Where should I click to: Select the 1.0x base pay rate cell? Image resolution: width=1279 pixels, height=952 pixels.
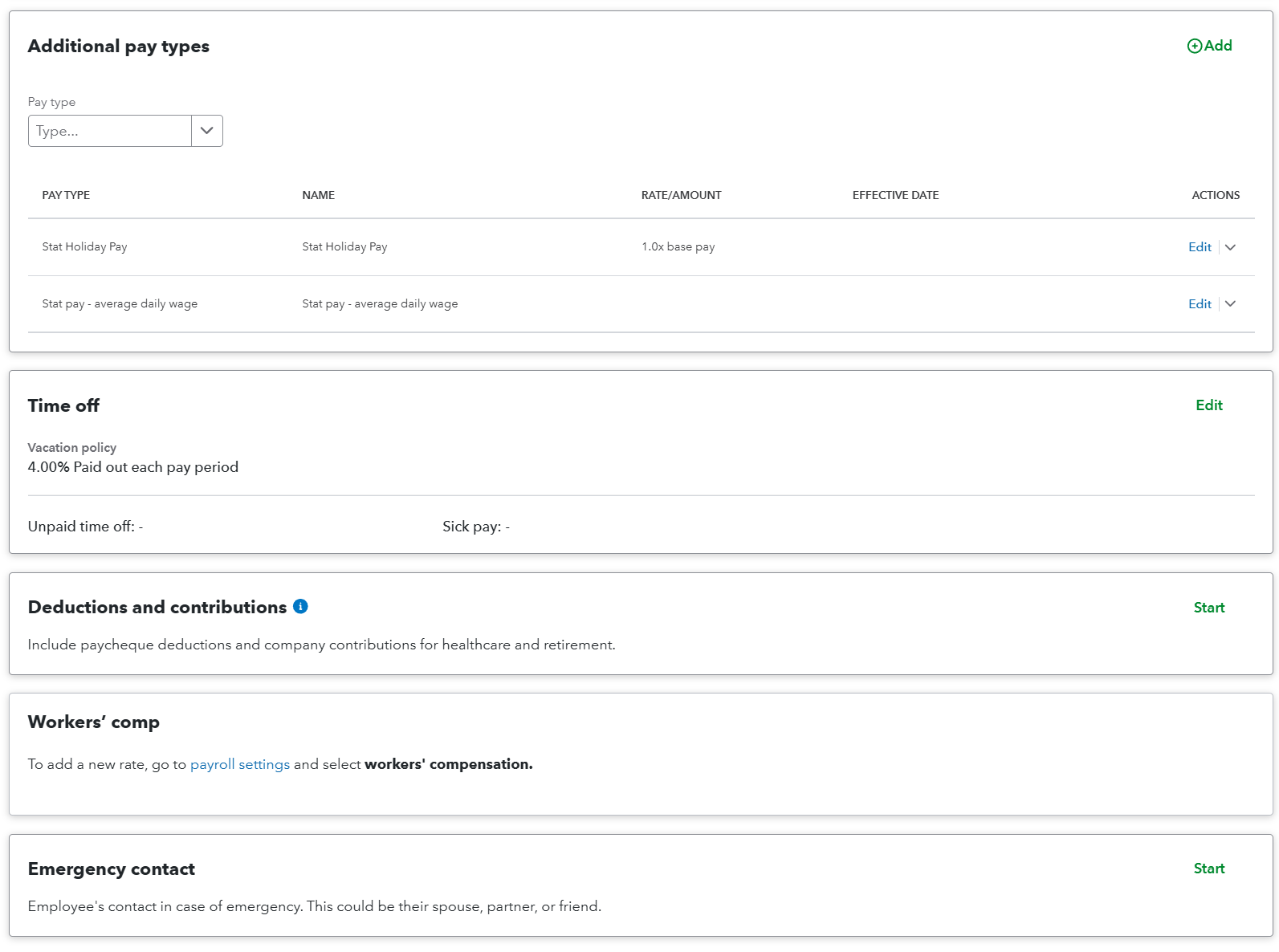pos(678,247)
